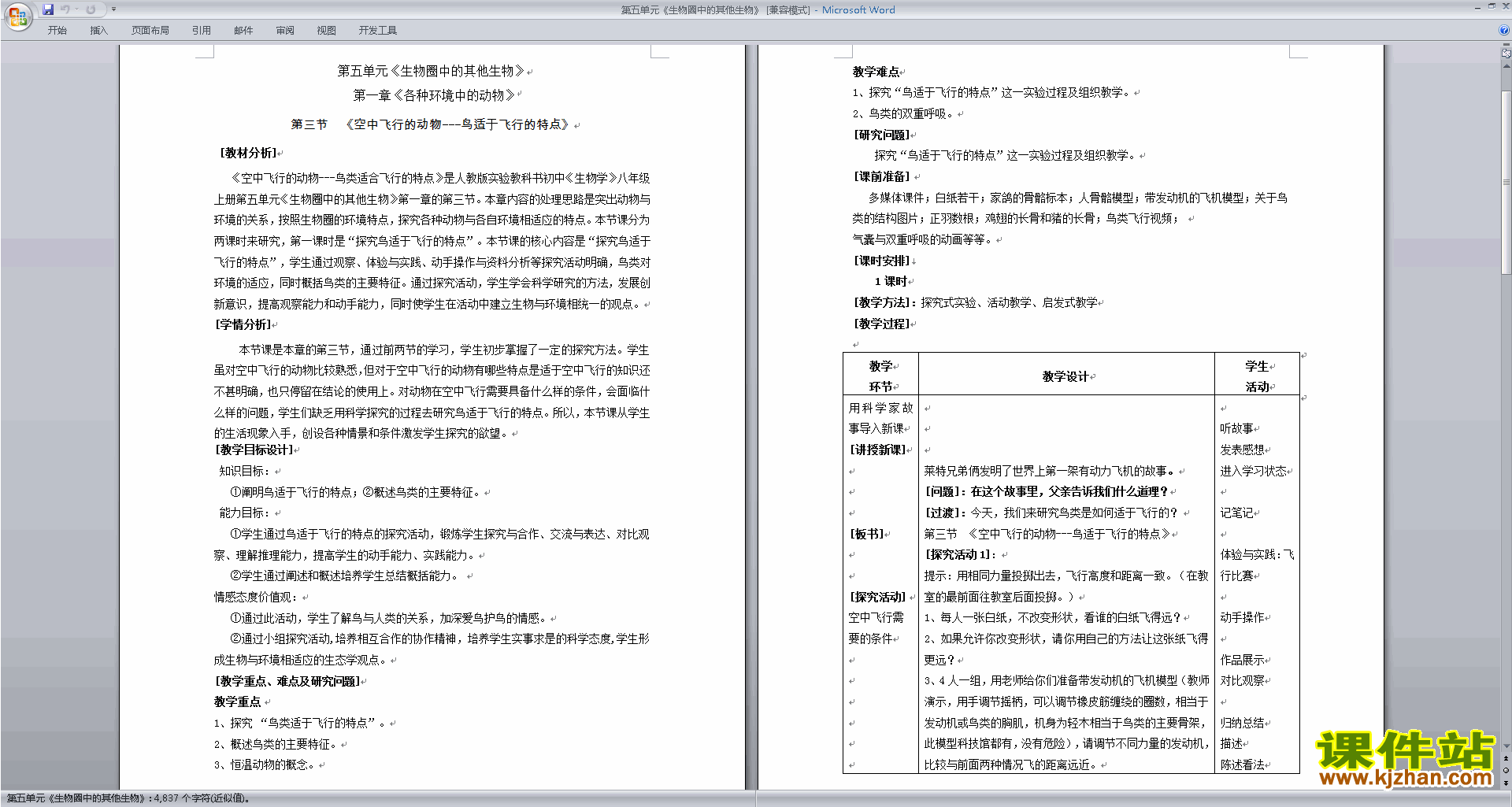
Task: Toggle the ruler icon above the scrollbar
Action: 1506,54
